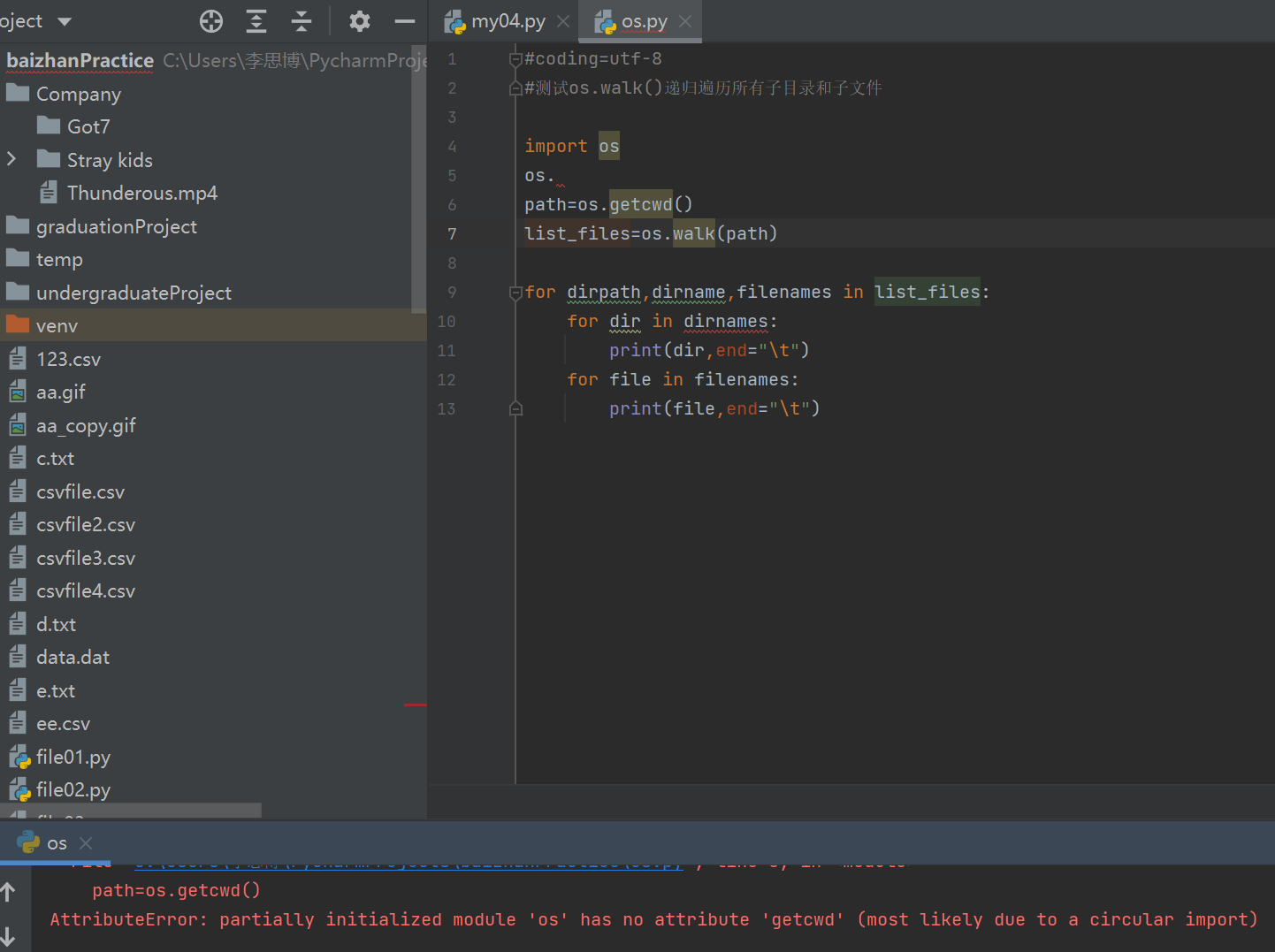Click on 'getcwd' in line 6
This screenshot has width=1275, height=952.
click(641, 204)
